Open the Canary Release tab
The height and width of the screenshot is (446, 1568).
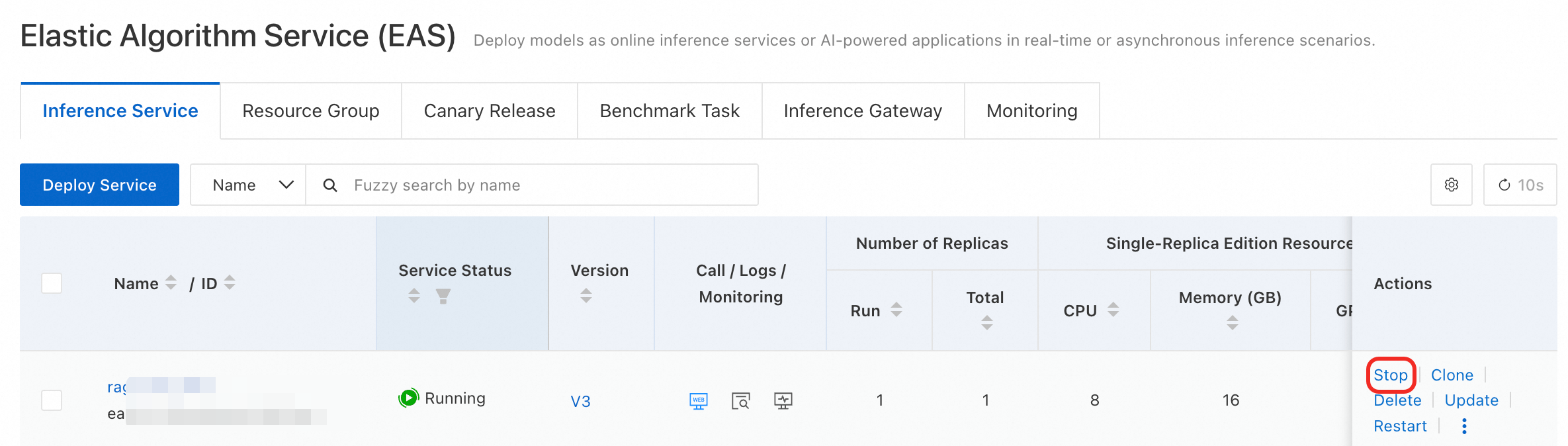[489, 111]
